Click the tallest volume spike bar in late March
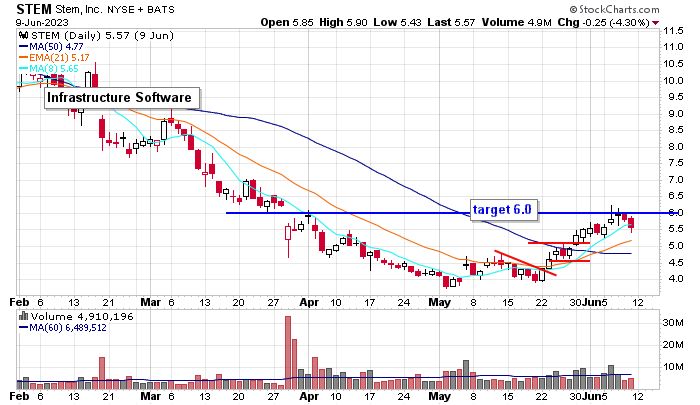This screenshot has width=700, height=405. [x=288, y=353]
